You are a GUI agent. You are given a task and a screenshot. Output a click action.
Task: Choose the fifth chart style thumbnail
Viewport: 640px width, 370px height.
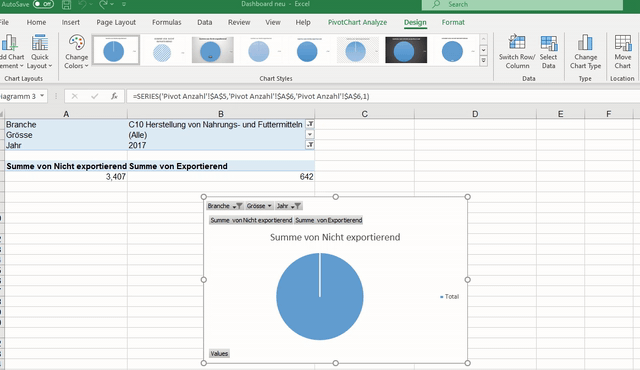click(x=309, y=50)
